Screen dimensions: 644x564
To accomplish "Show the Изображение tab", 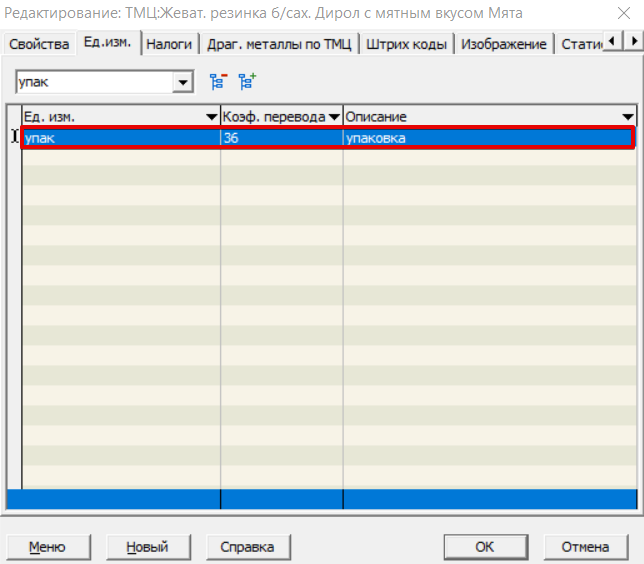I will coord(504,44).
